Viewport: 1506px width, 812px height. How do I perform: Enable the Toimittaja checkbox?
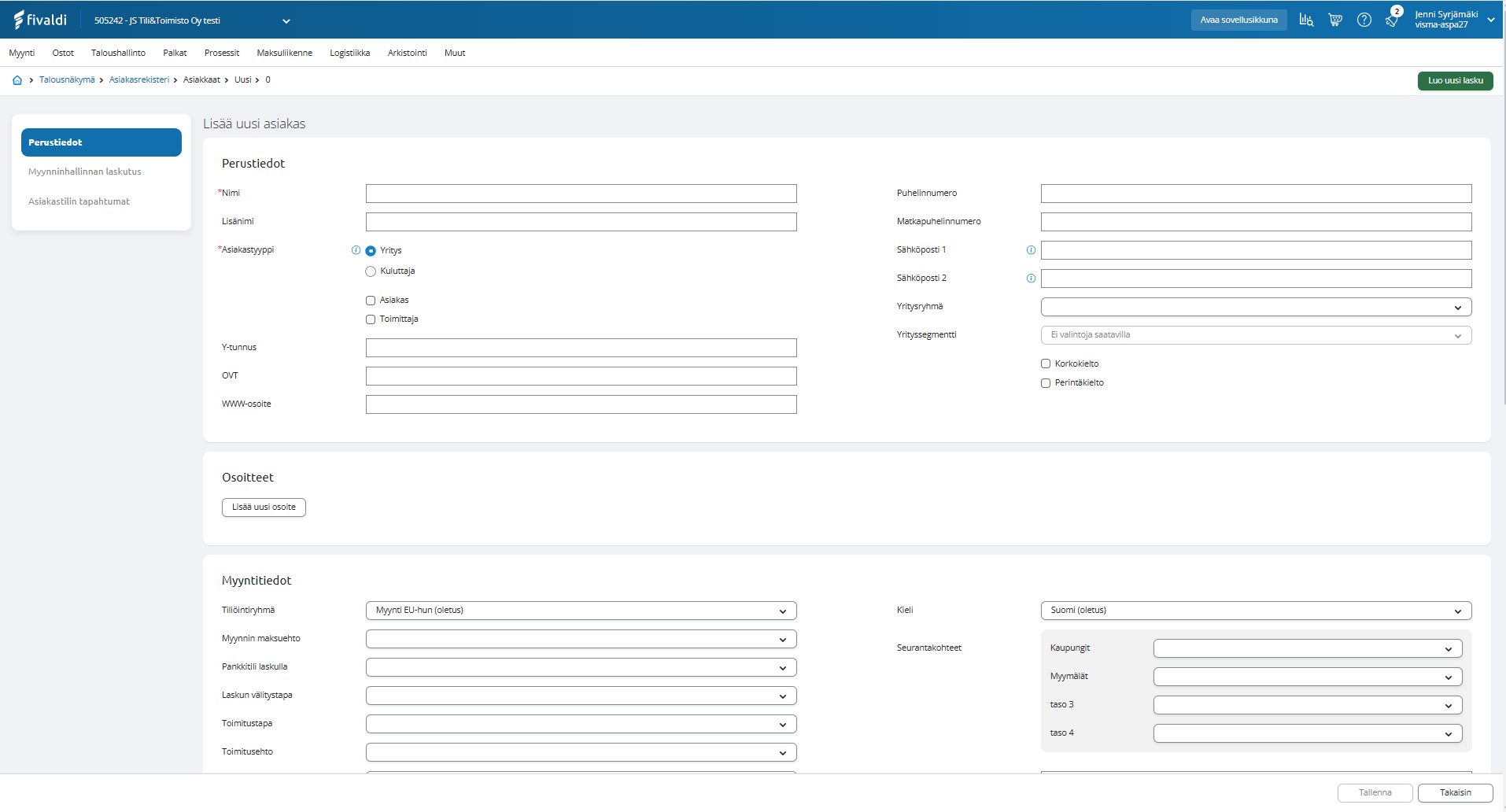371,319
